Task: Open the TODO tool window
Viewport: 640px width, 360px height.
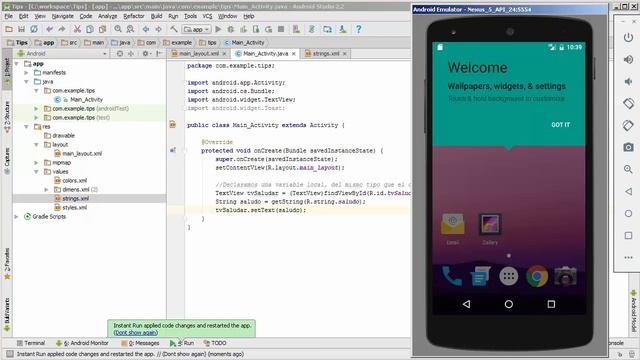Action: point(215,343)
